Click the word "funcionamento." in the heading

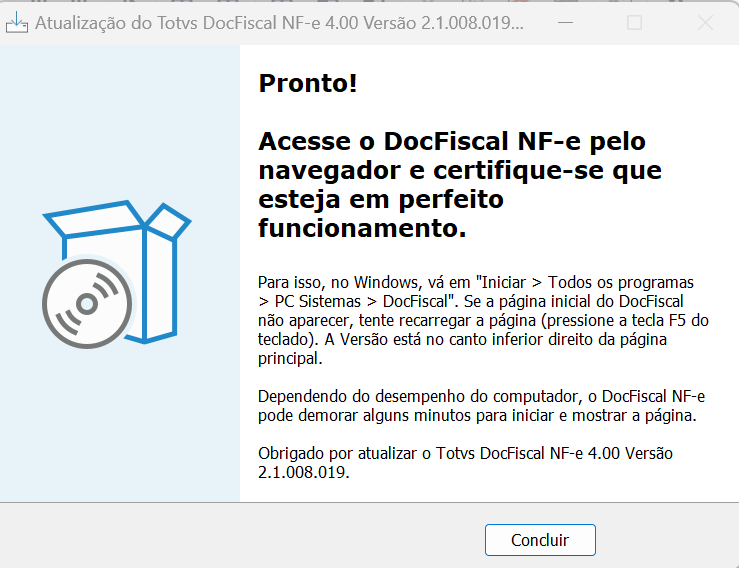pyautogui.click(x=362, y=228)
